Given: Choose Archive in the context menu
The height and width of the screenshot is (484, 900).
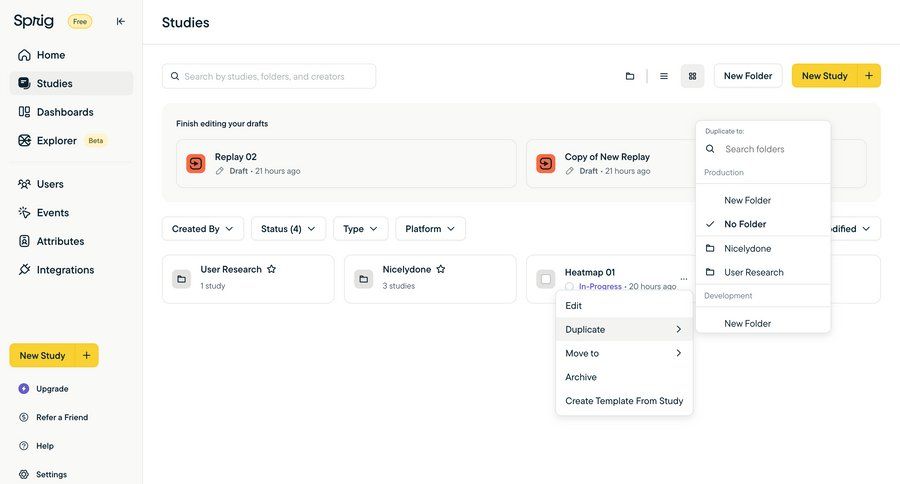Looking at the screenshot, I should 624,377.
